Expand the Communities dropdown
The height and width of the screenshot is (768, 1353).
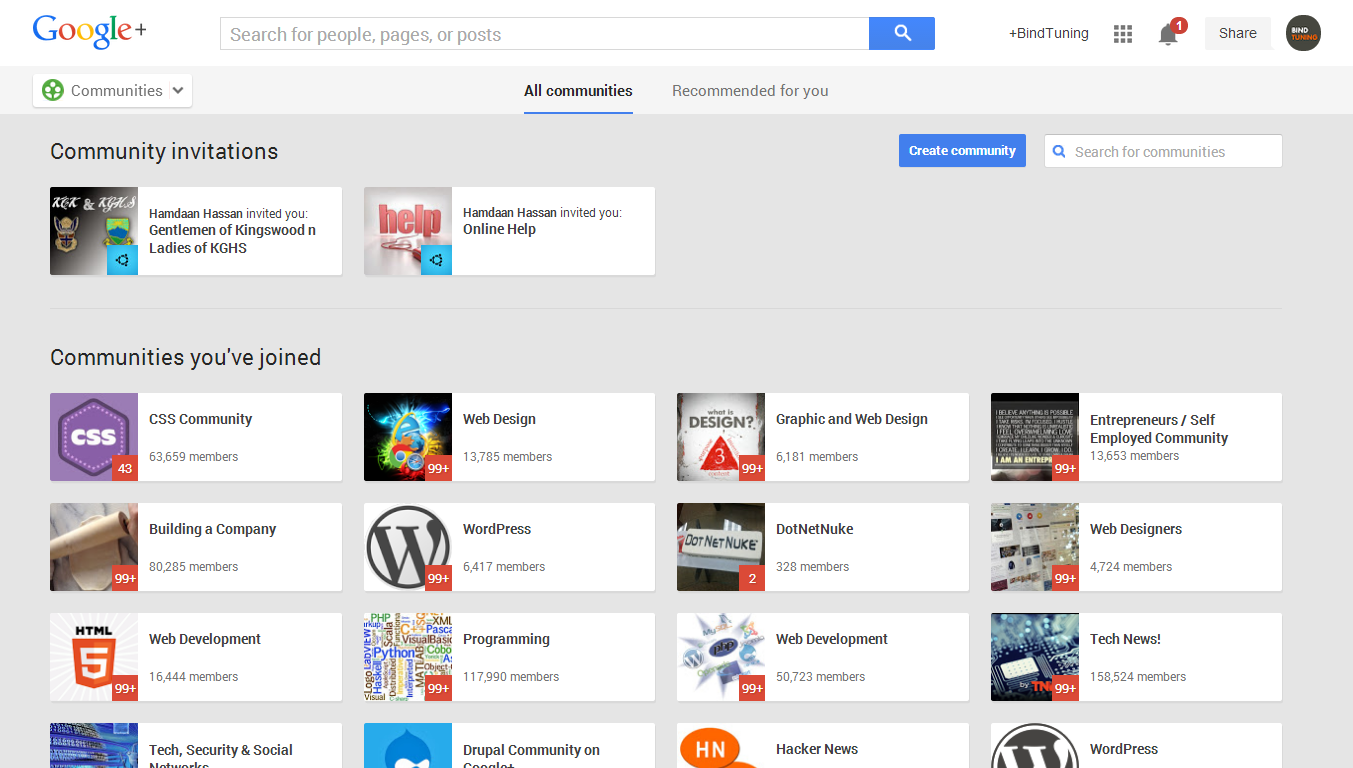pyautogui.click(x=113, y=90)
